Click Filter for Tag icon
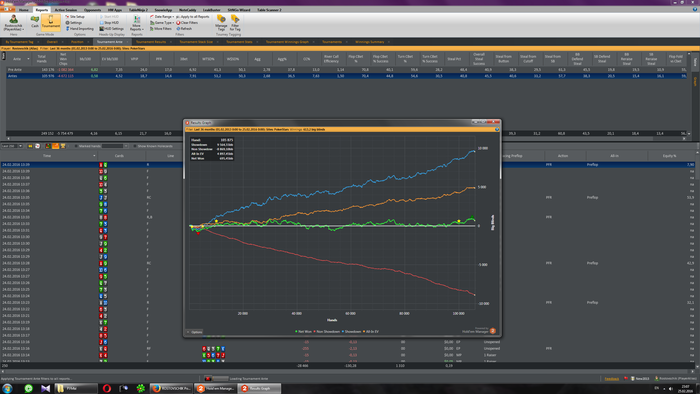The width and height of the screenshot is (700, 394). (235, 22)
